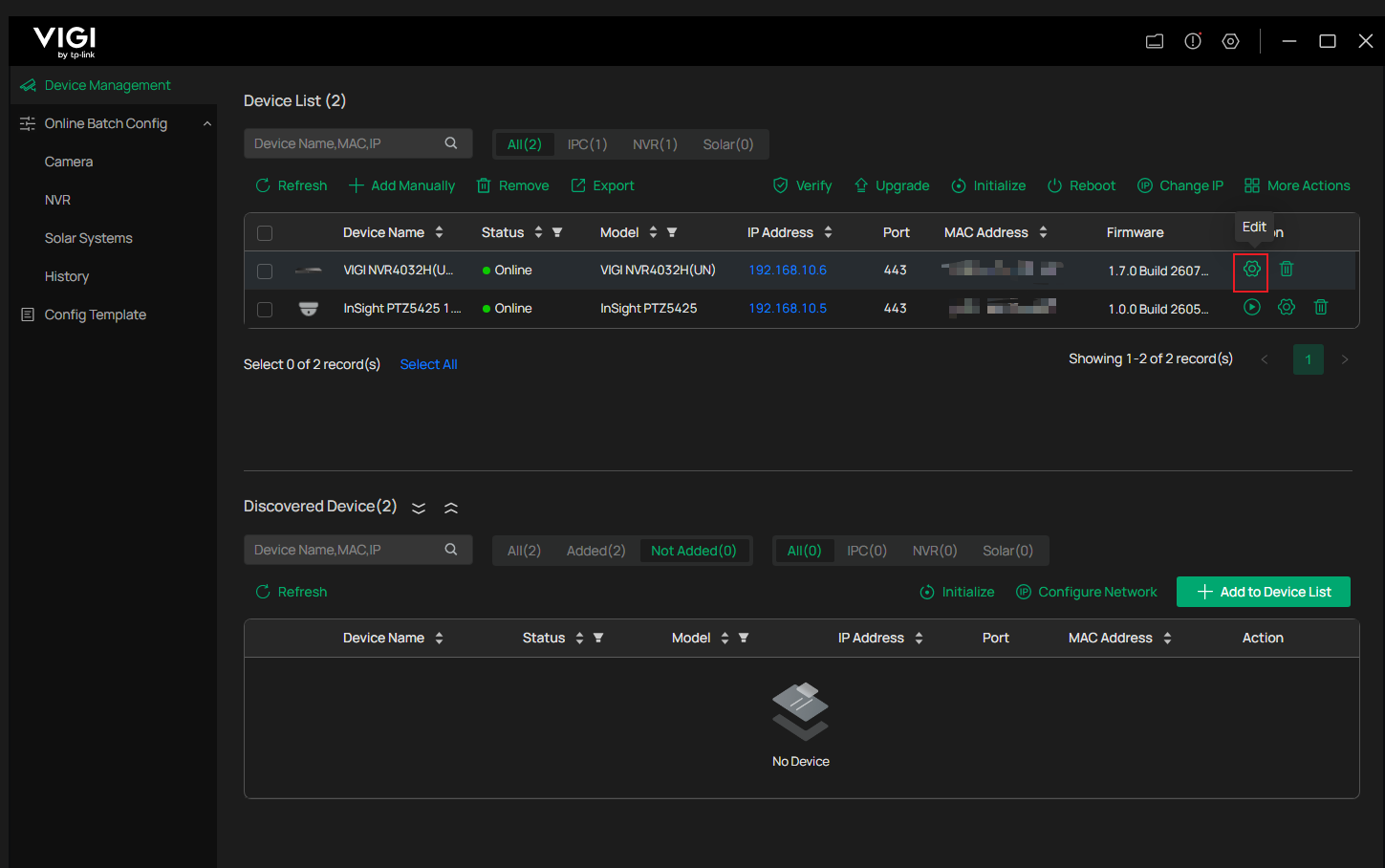The height and width of the screenshot is (868, 1385).
Task: Open settings for InSight PTZ5425 row
Action: pos(1287,308)
